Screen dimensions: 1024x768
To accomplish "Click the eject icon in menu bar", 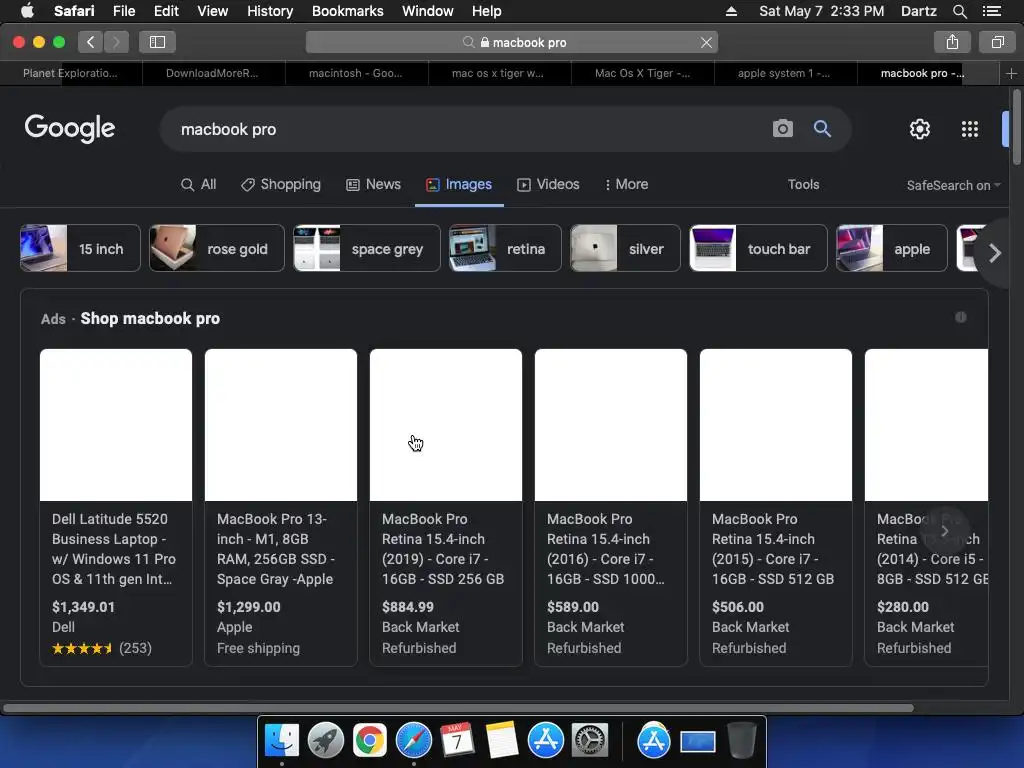I will tap(731, 11).
